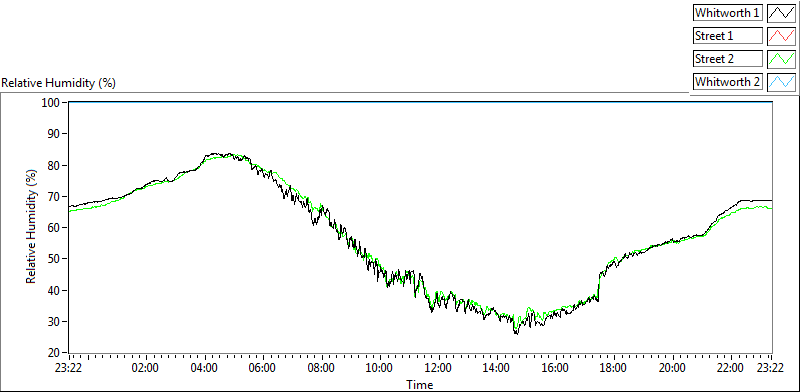Viewport: 800px width, 392px height.
Task: Click the 12:00 time label
Action: pos(438,368)
